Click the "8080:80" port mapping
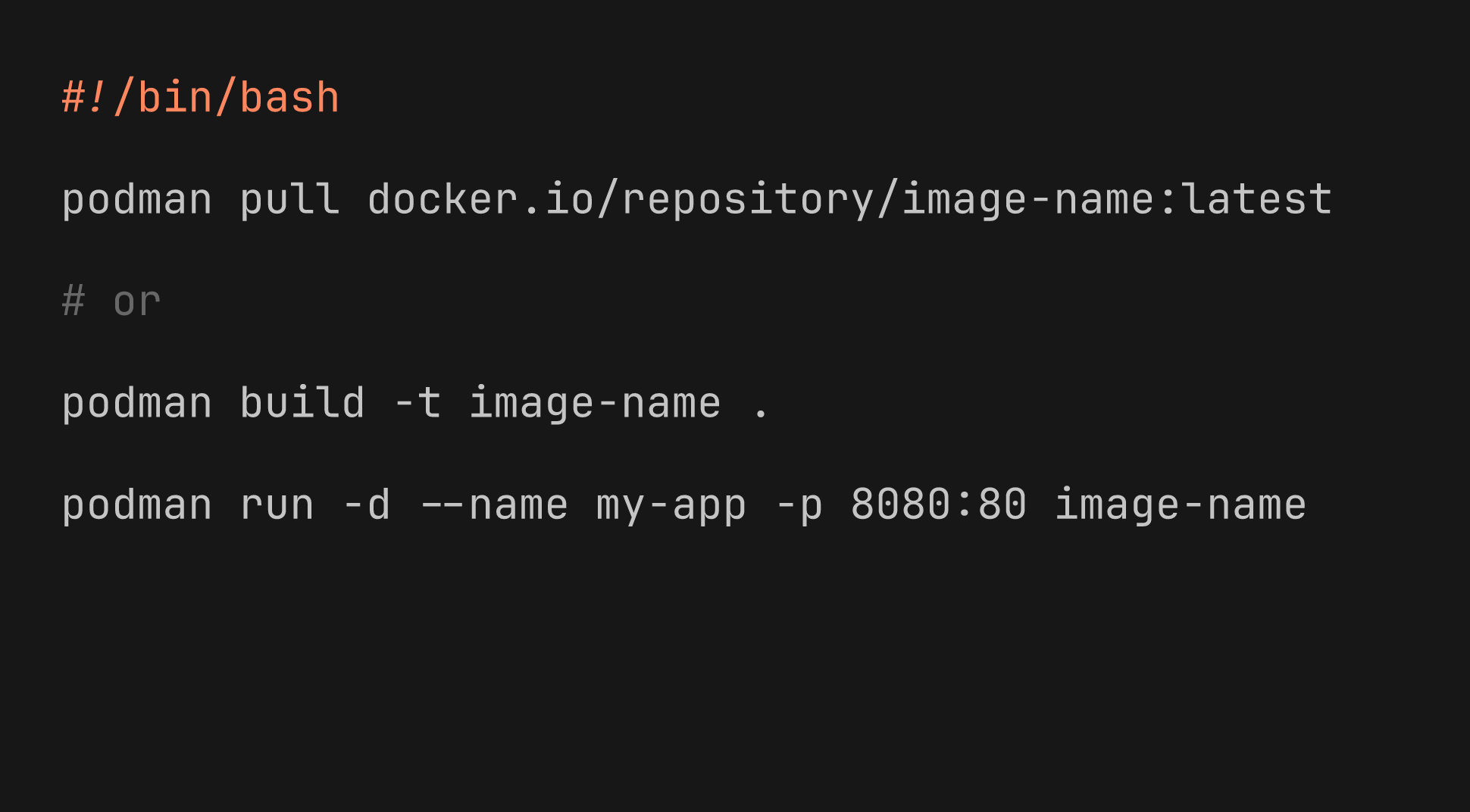 click(x=939, y=506)
